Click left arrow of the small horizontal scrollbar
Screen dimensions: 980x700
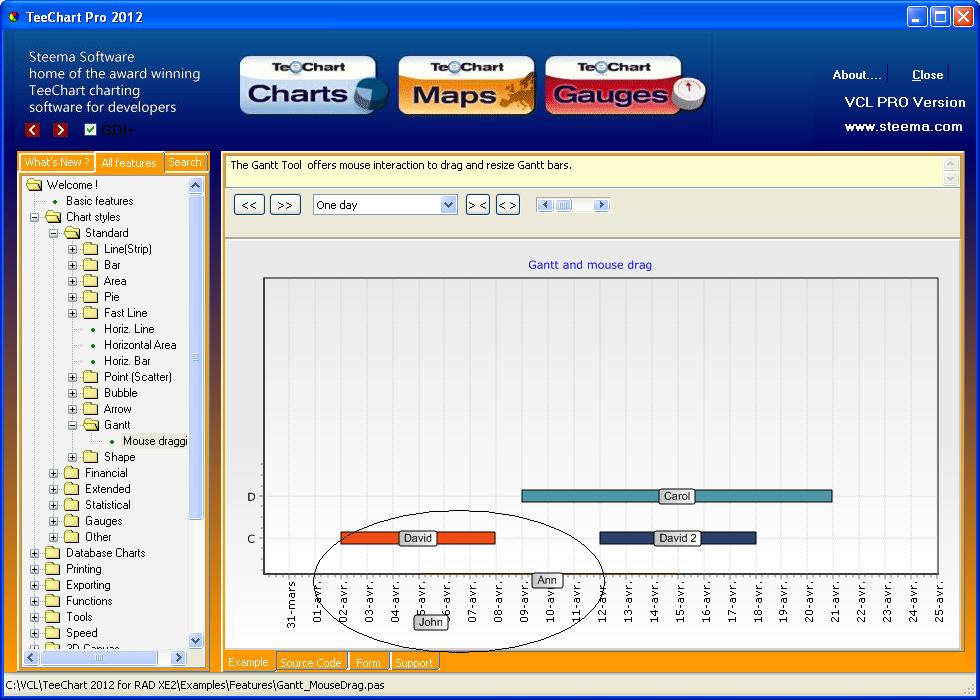tap(545, 205)
